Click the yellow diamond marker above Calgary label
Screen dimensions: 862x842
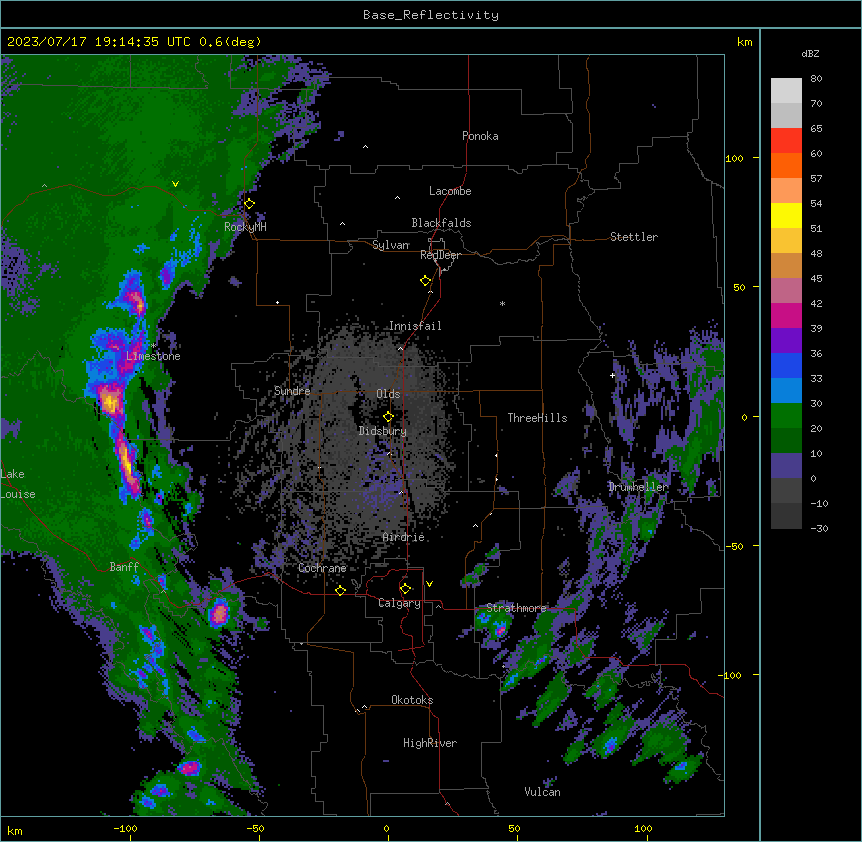tap(406, 589)
